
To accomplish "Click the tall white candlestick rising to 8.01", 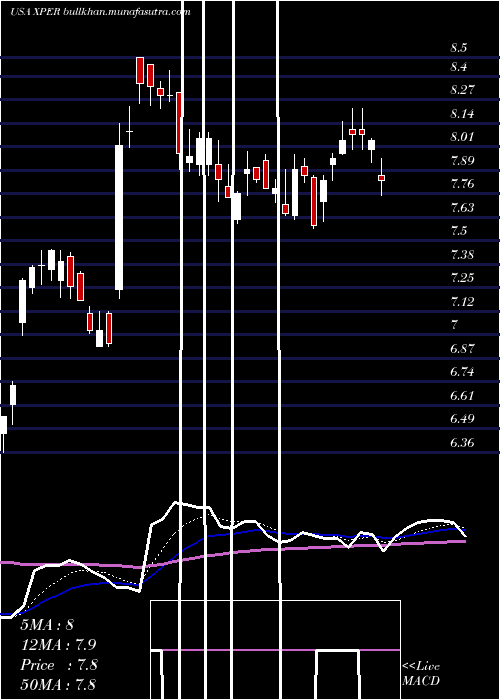I will coord(119,217).
